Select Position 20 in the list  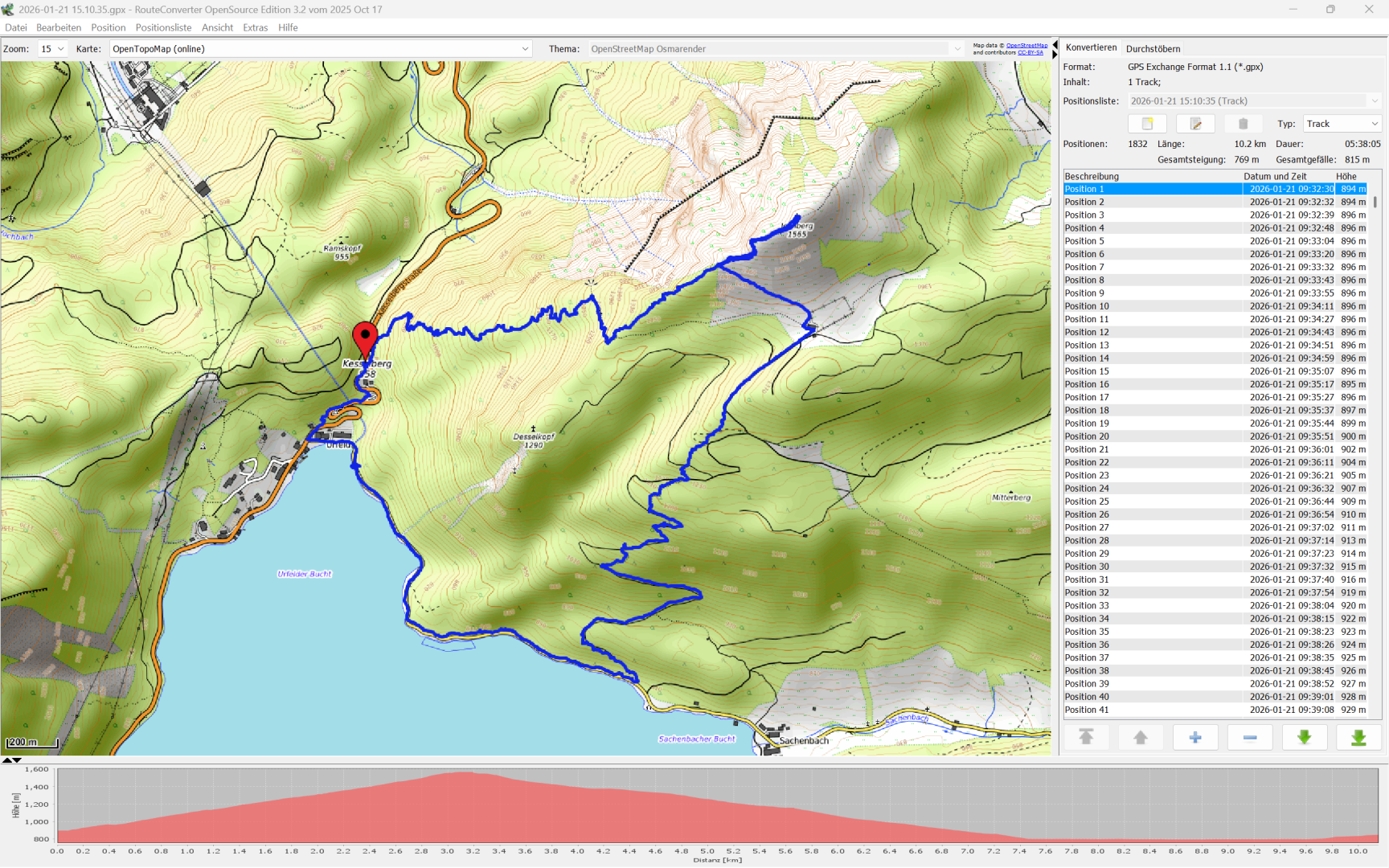tap(1087, 436)
